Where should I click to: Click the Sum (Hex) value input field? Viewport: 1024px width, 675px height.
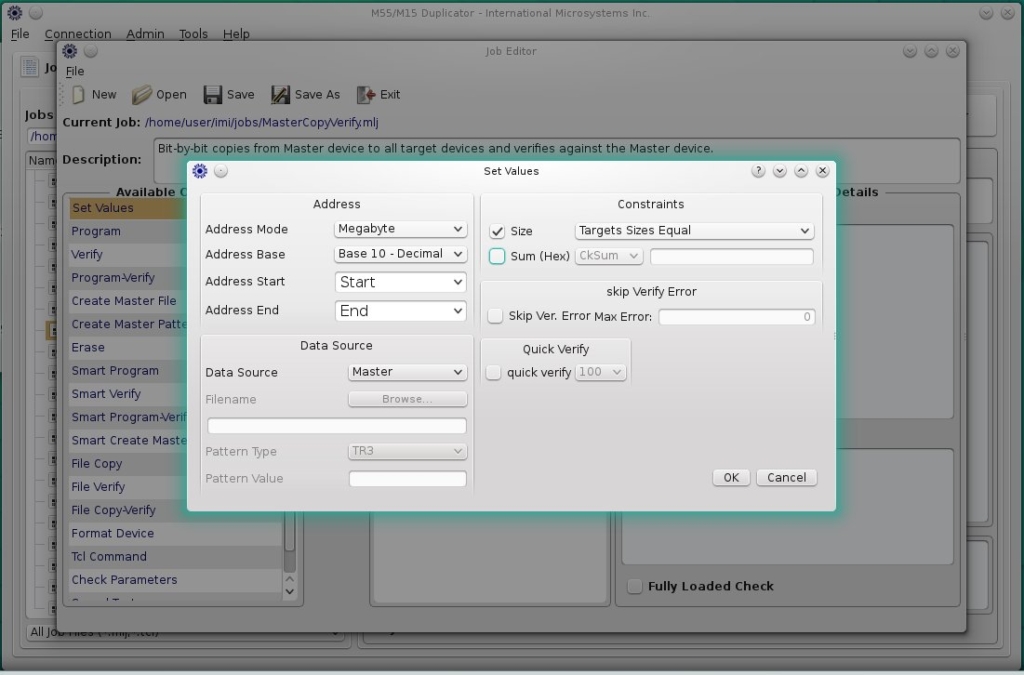(731, 256)
